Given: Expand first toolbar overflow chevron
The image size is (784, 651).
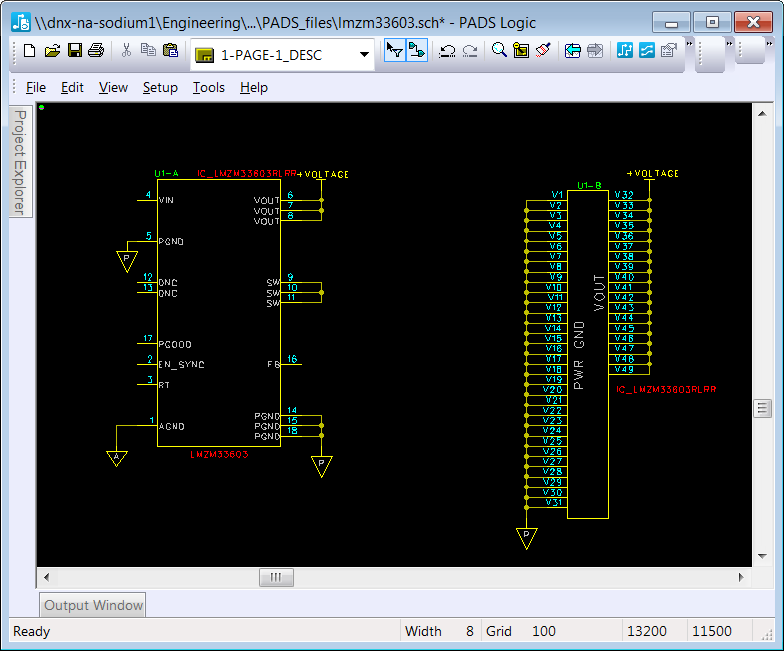Looking at the screenshot, I should (690, 44).
